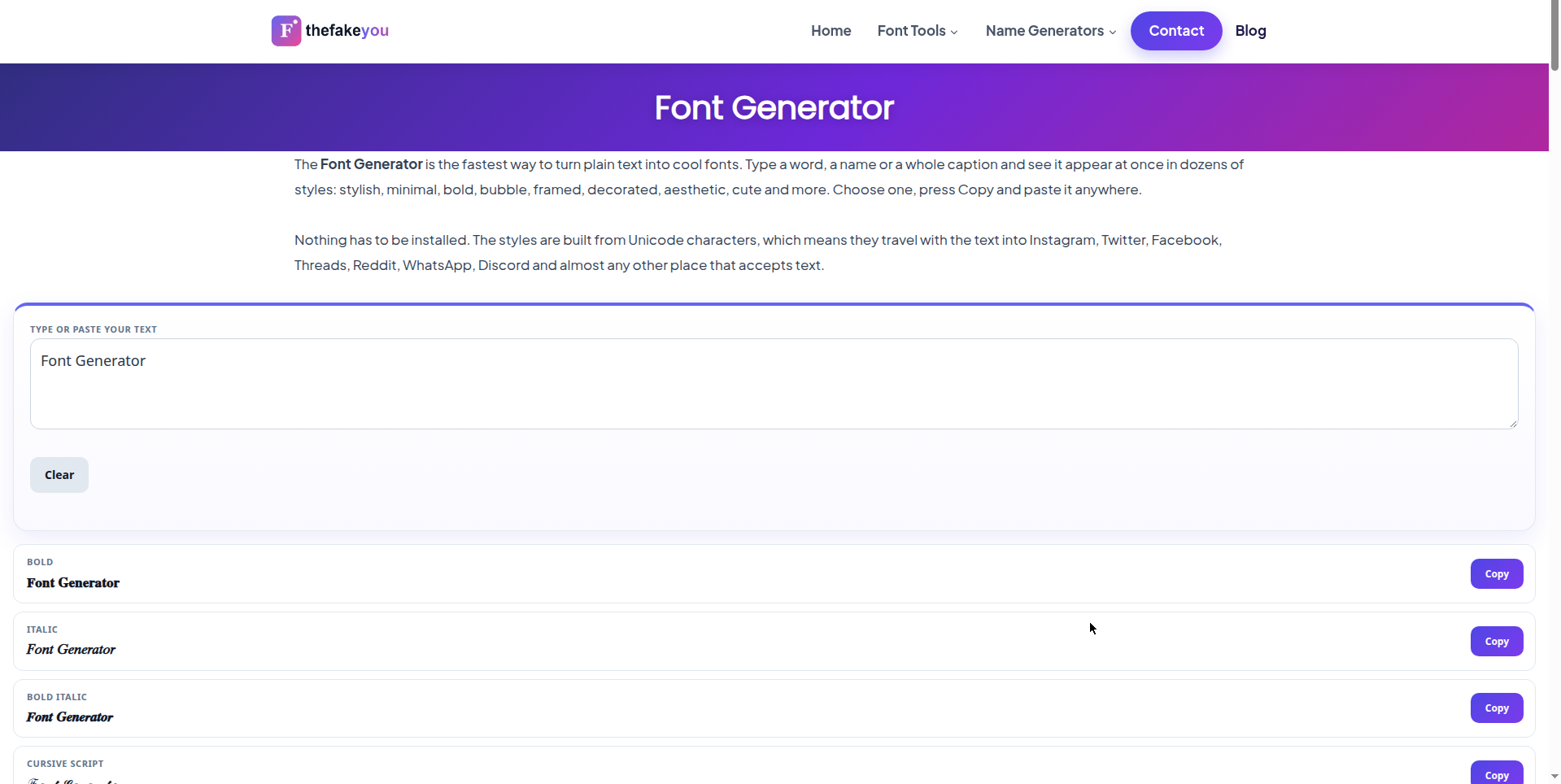1561x784 pixels.
Task: Copy the Italic style text
Action: click(1497, 642)
